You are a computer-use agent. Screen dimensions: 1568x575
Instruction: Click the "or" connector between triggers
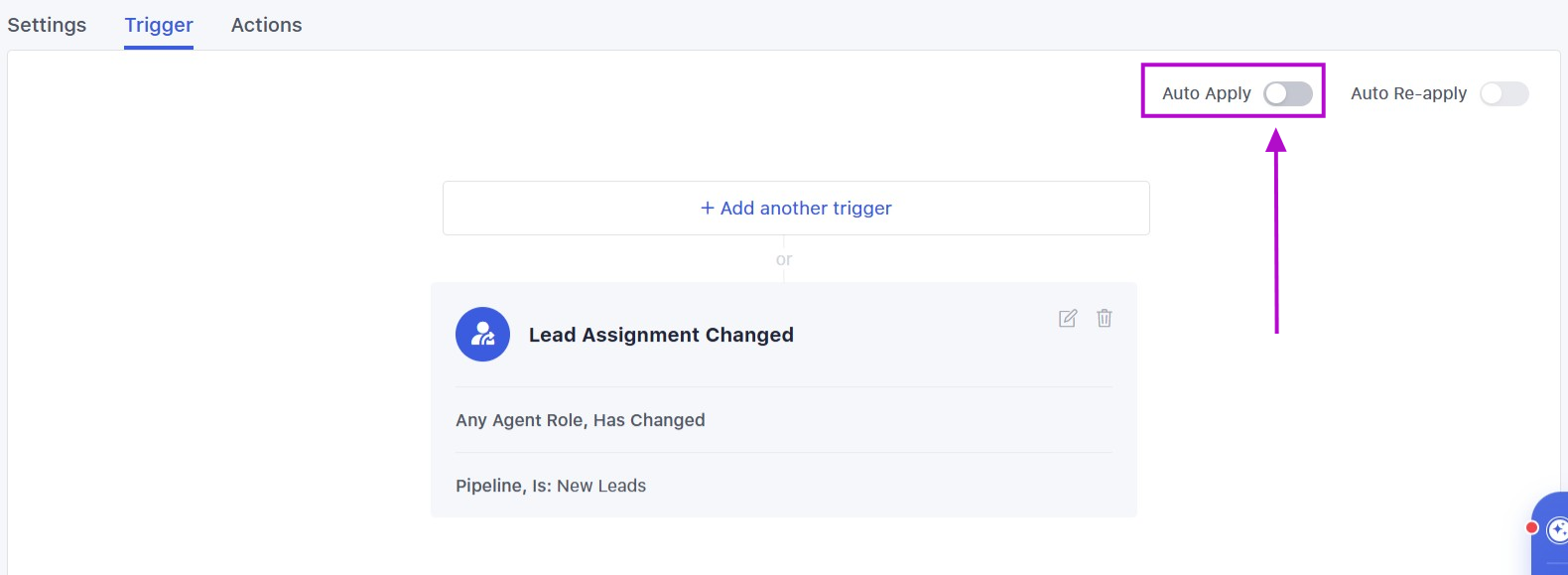tap(784, 259)
